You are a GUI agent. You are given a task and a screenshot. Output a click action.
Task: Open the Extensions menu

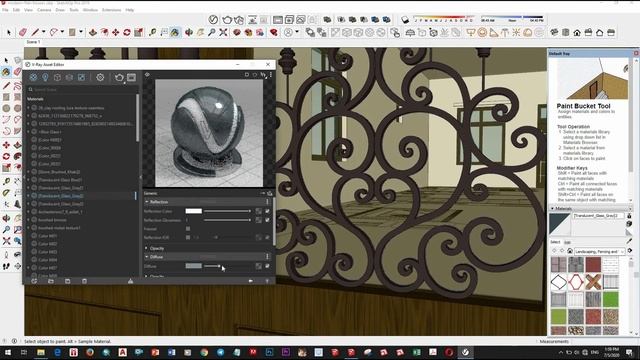click(111, 10)
